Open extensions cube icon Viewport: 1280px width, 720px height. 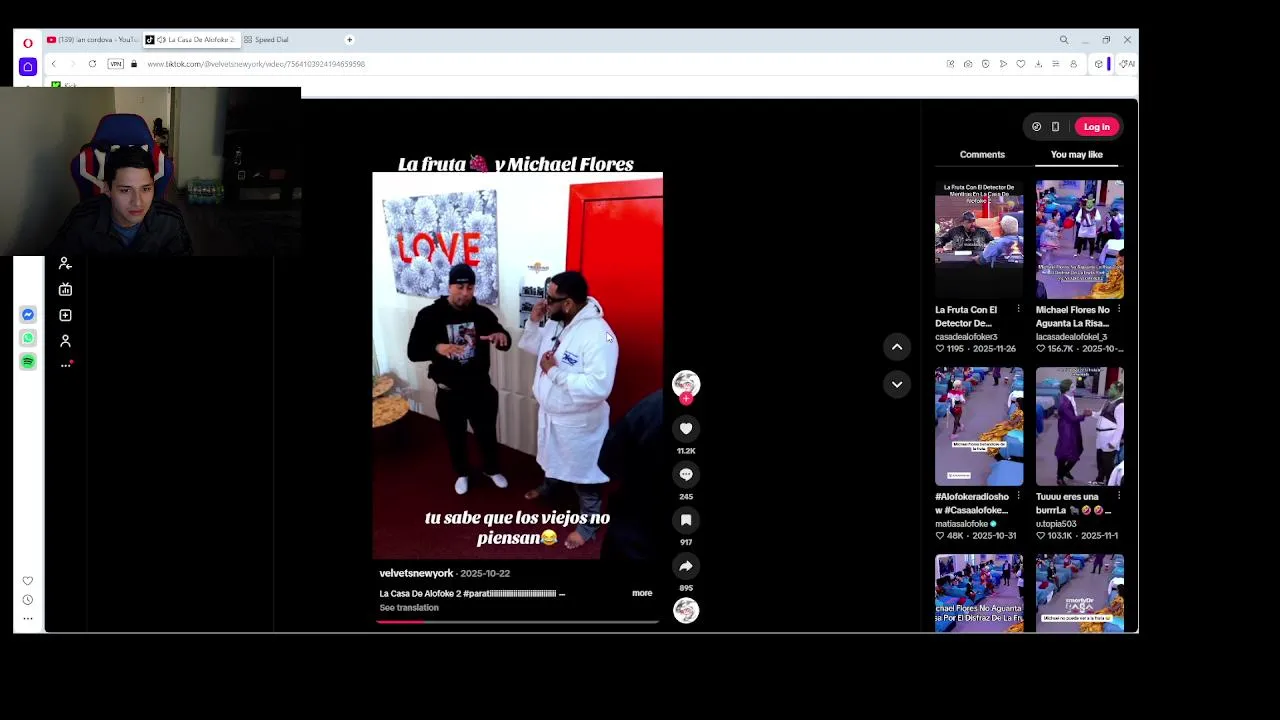pyautogui.click(x=1098, y=64)
